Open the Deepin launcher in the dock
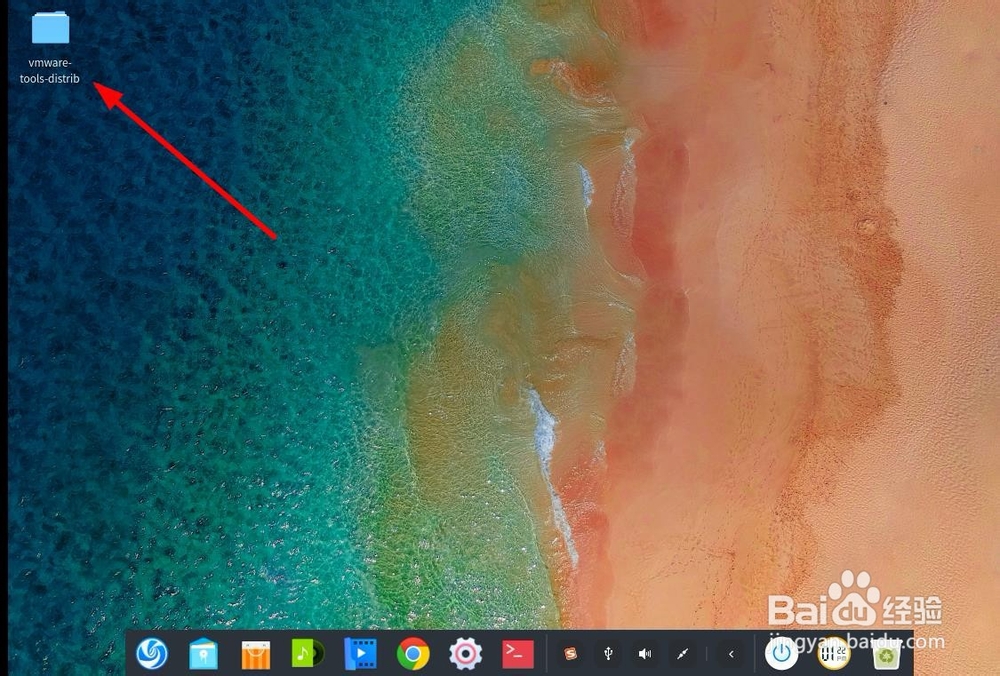Image resolution: width=1000 pixels, height=676 pixels. click(x=152, y=654)
